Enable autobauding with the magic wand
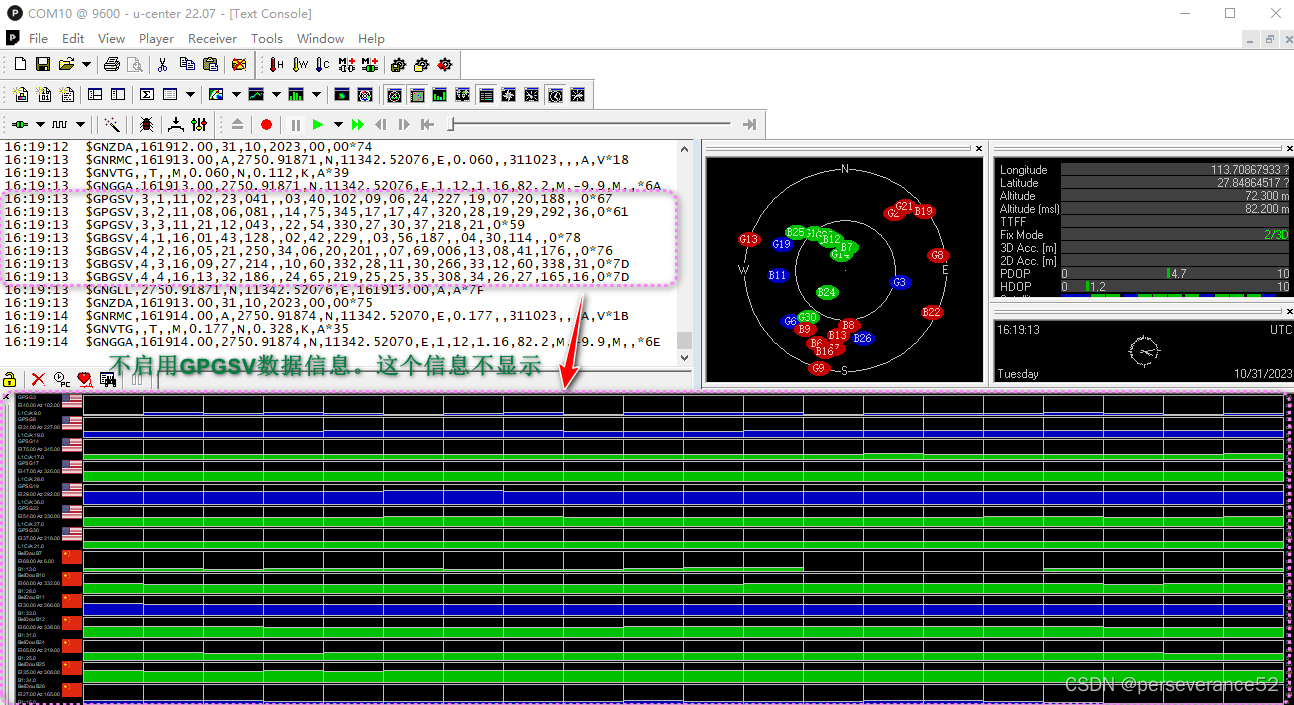1294x705 pixels. pos(112,125)
